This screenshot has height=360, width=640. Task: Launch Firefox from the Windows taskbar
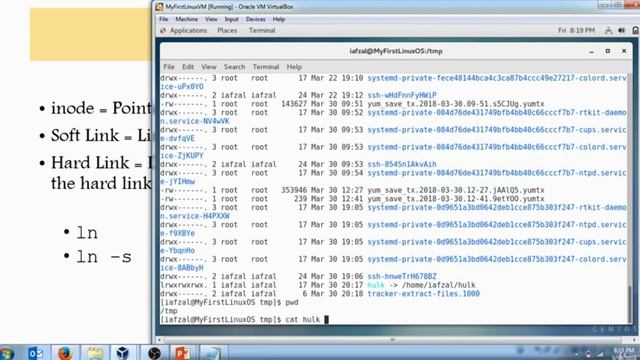[65, 353]
